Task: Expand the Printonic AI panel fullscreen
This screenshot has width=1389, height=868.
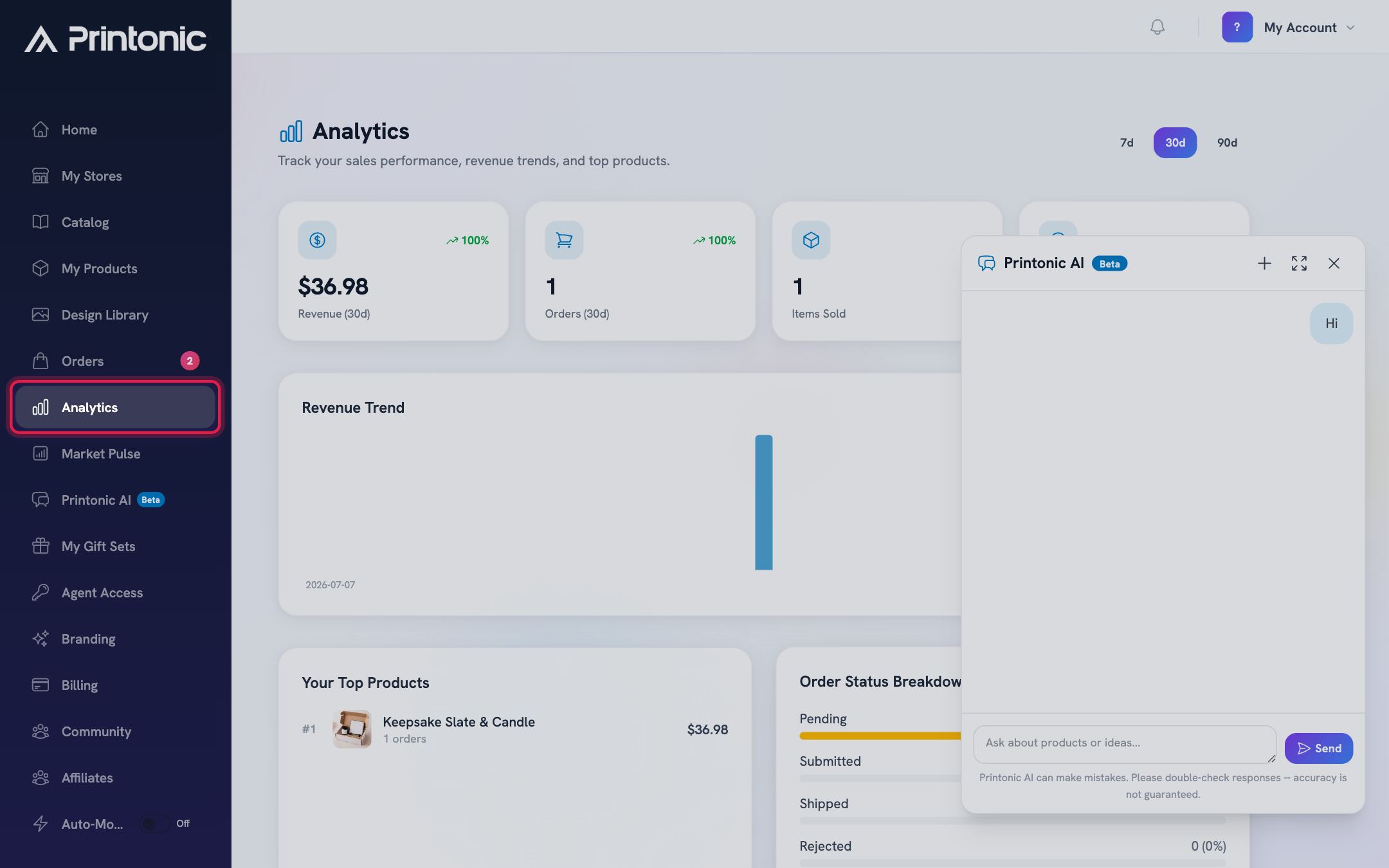Action: (x=1299, y=264)
